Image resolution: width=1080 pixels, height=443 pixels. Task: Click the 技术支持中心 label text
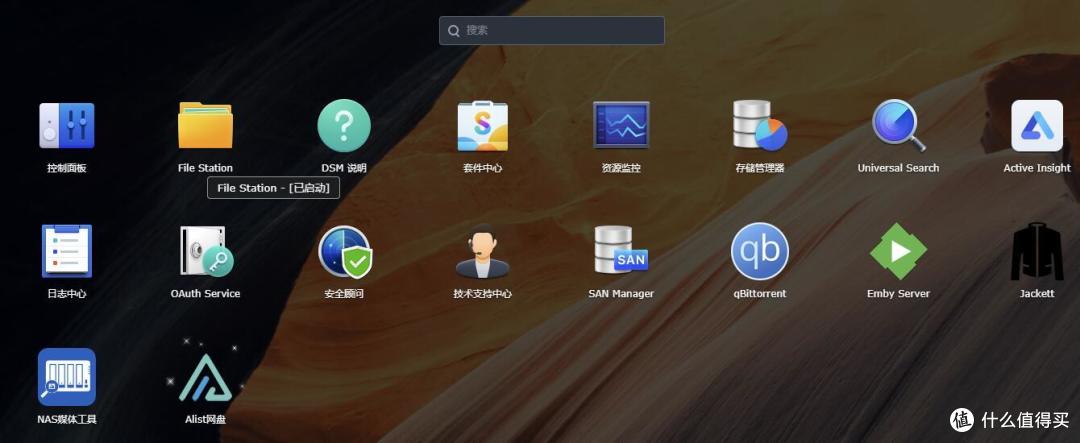483,293
